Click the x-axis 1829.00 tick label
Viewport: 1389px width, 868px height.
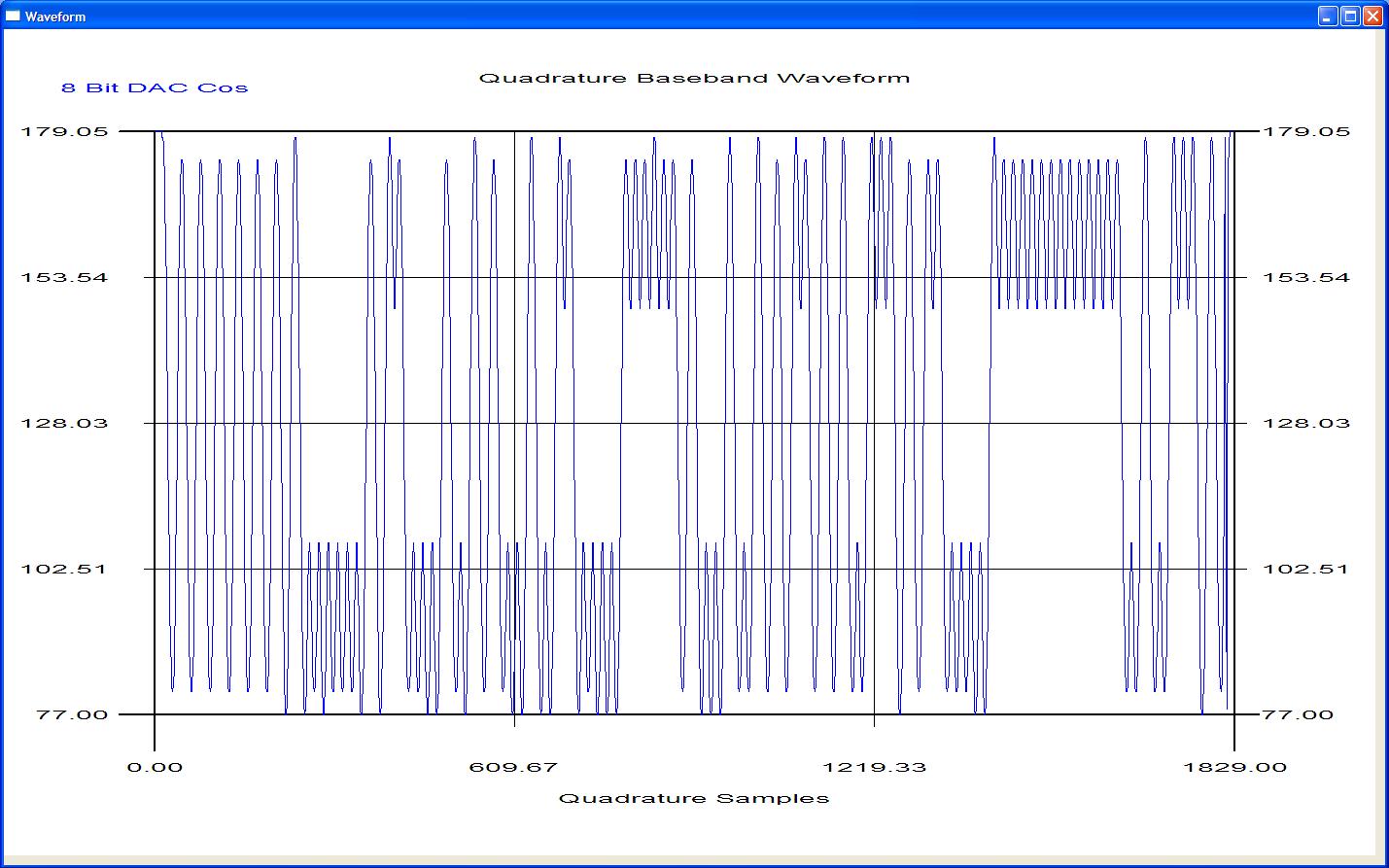coord(1234,767)
